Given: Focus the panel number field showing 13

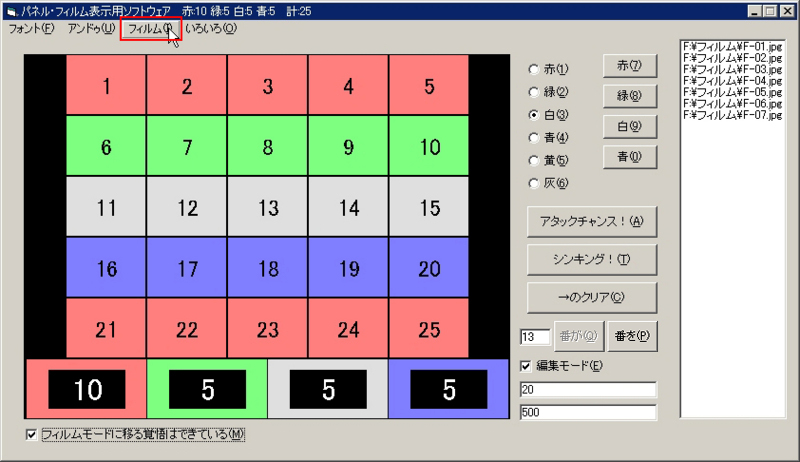Looking at the screenshot, I should (535, 337).
